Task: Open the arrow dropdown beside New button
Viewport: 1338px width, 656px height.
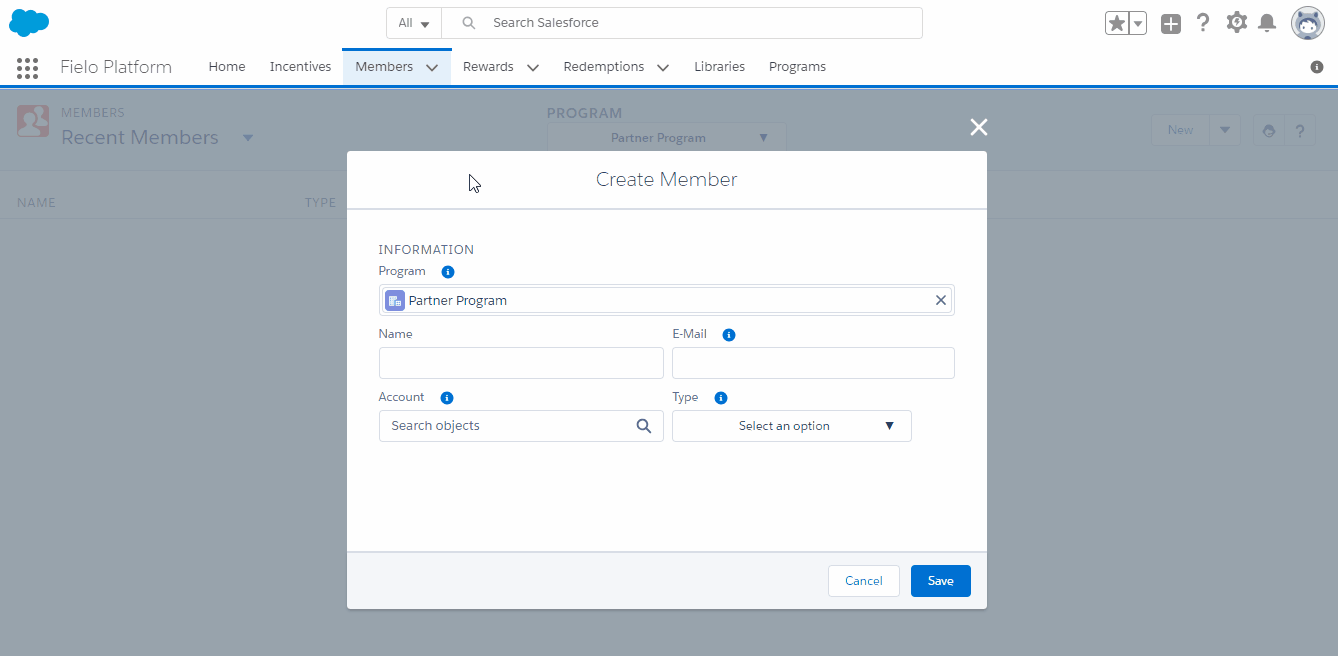Action: point(1225,130)
